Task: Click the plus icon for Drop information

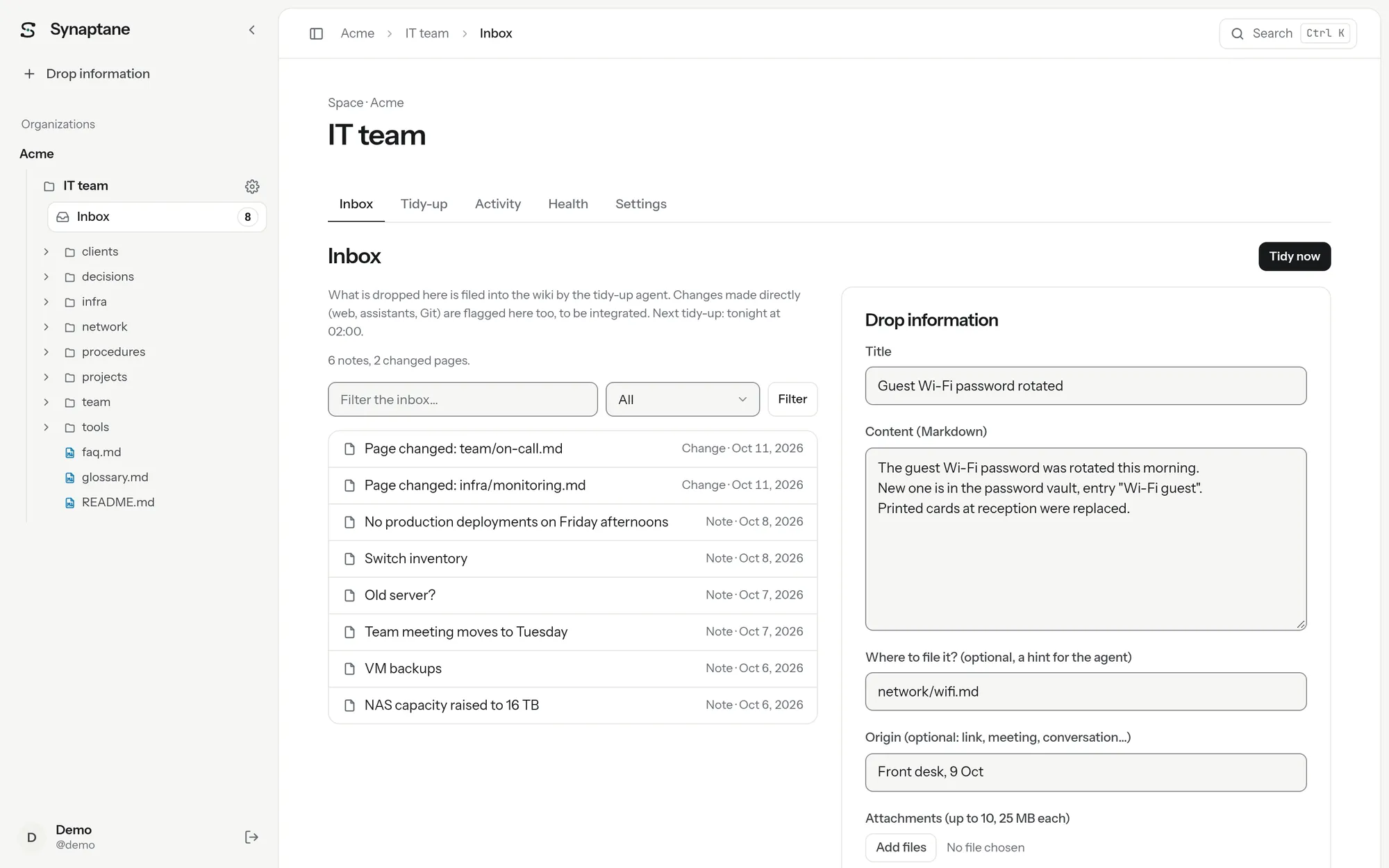Action: click(29, 74)
